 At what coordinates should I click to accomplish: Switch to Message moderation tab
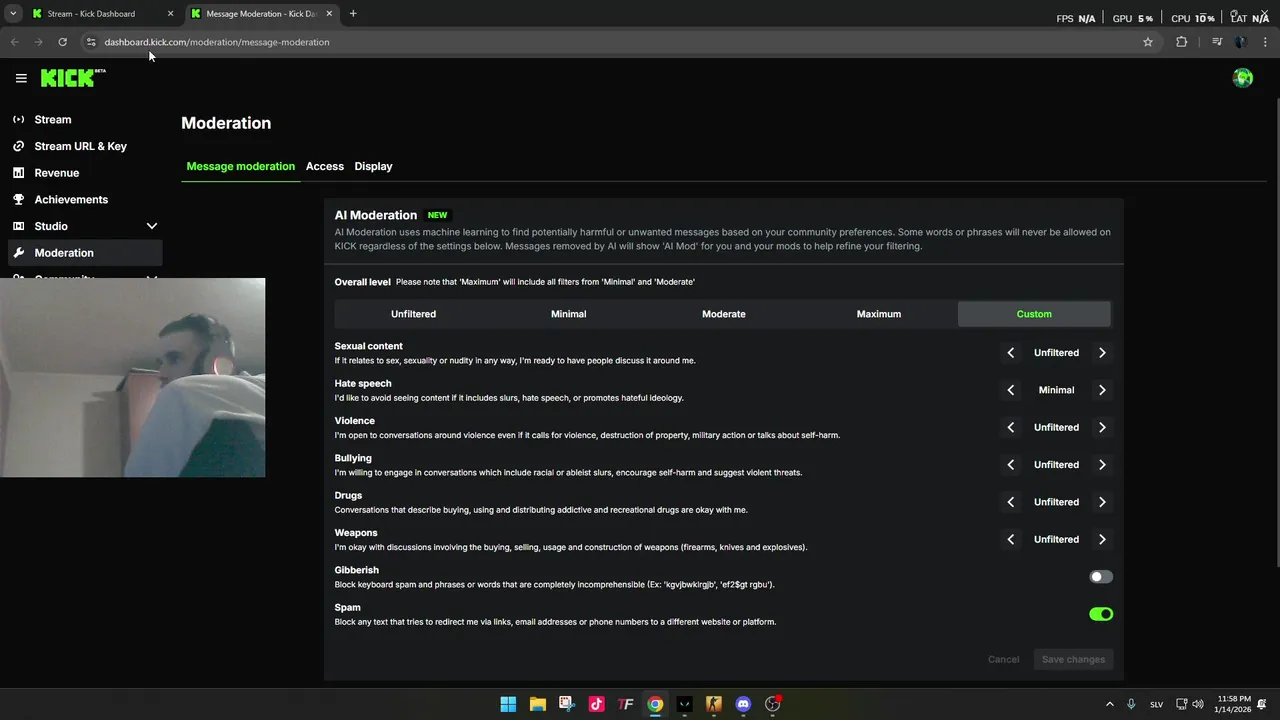241,166
